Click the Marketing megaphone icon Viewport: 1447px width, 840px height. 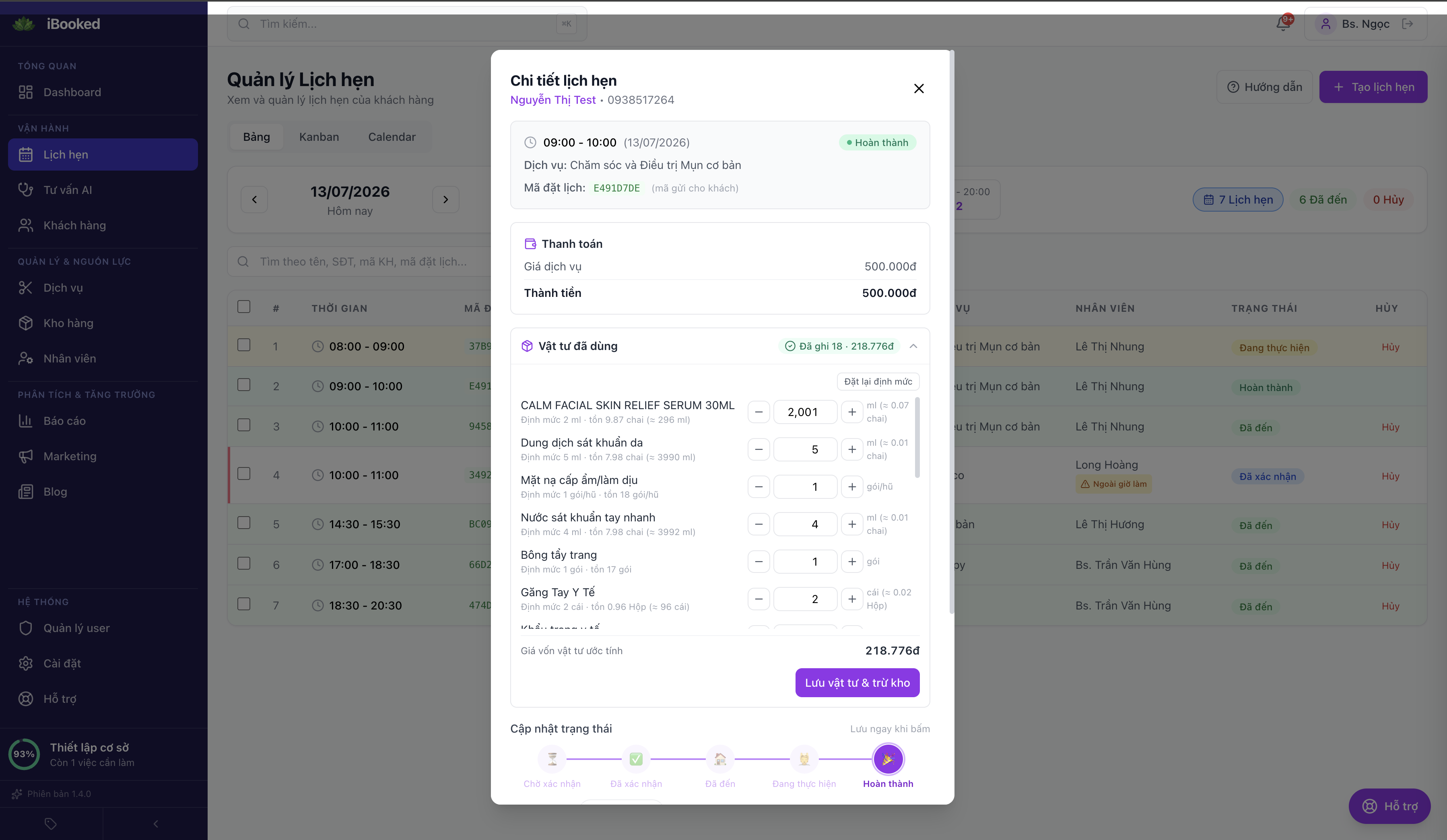[25, 457]
